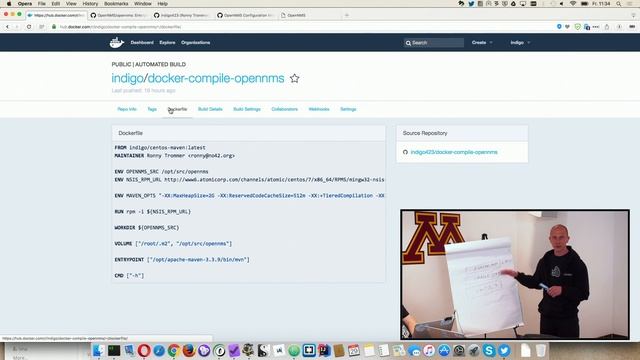Open the Bookmarks menu

pyautogui.click(x=116, y=4)
